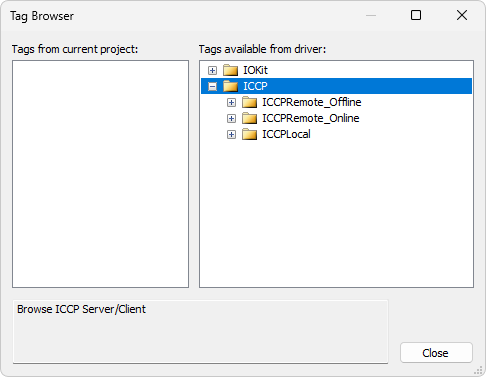Expand the ICCPRemote_Online node
Screen dimensions: 486x377
pyautogui.click(x=231, y=118)
